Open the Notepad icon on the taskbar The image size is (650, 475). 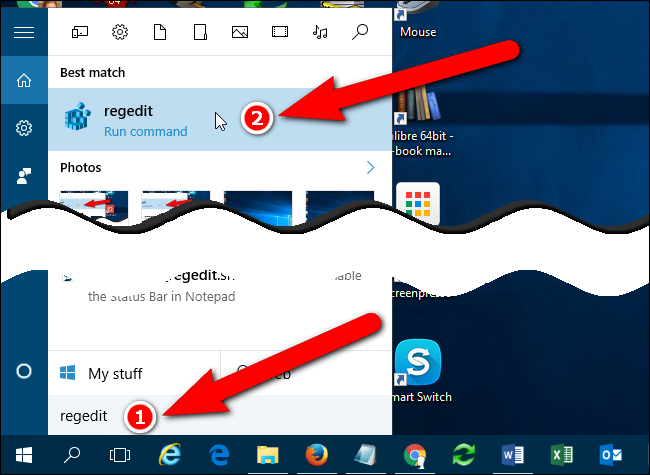tap(366, 455)
